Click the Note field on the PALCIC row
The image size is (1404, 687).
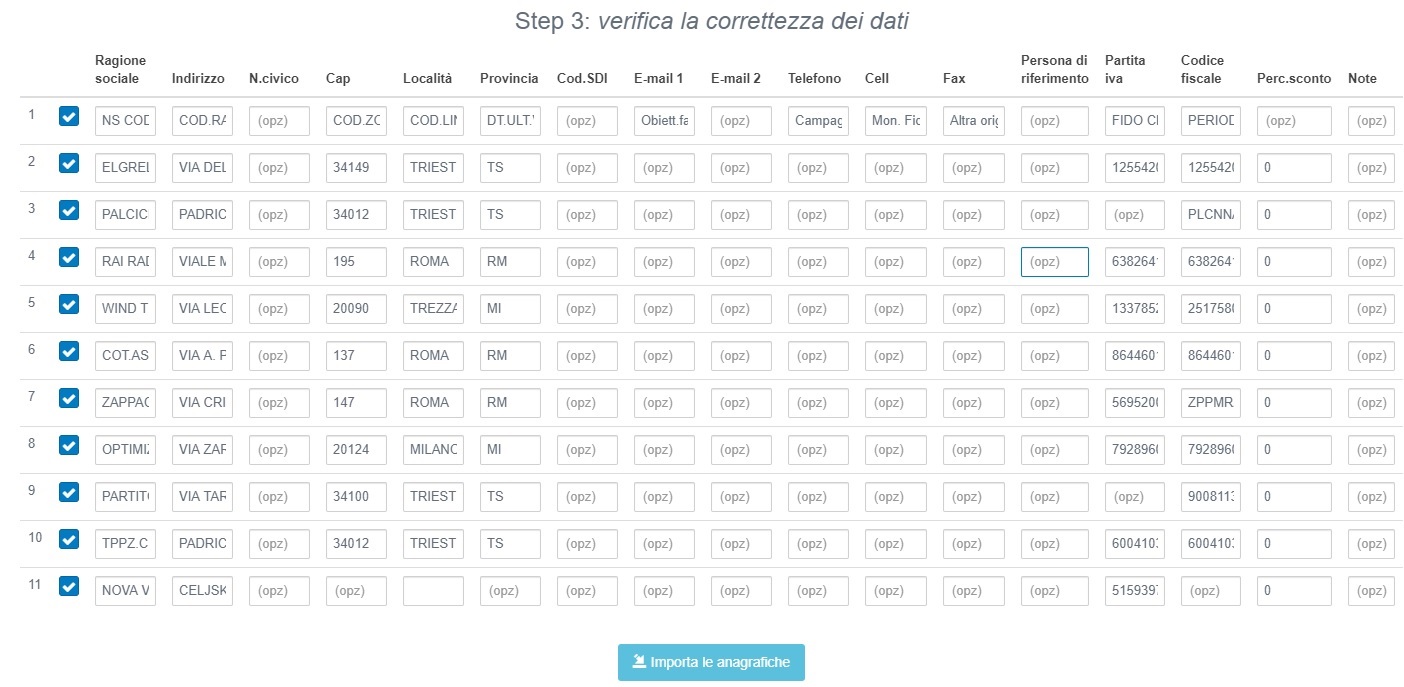point(1370,214)
